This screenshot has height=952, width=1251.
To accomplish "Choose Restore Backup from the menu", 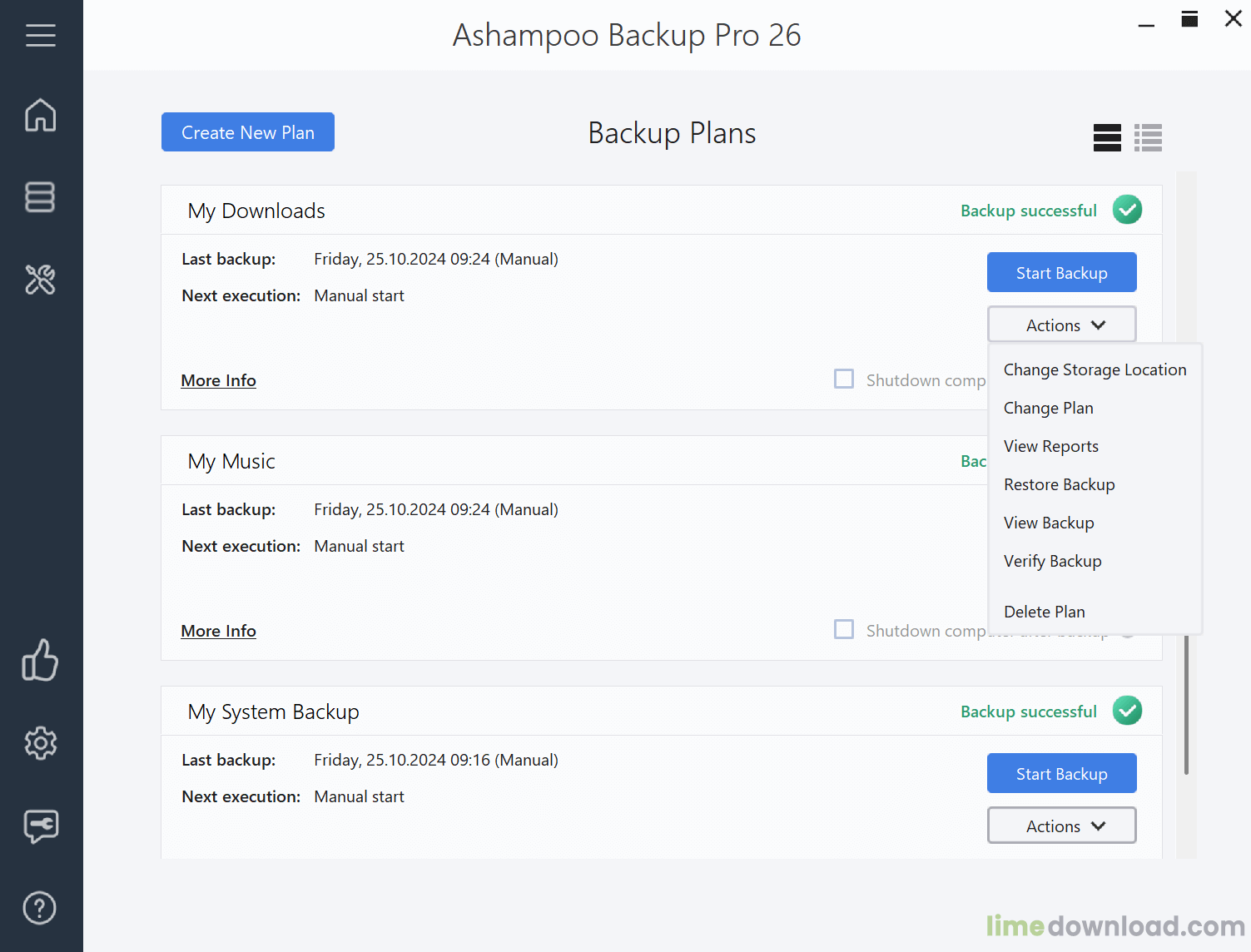I will (x=1059, y=484).
